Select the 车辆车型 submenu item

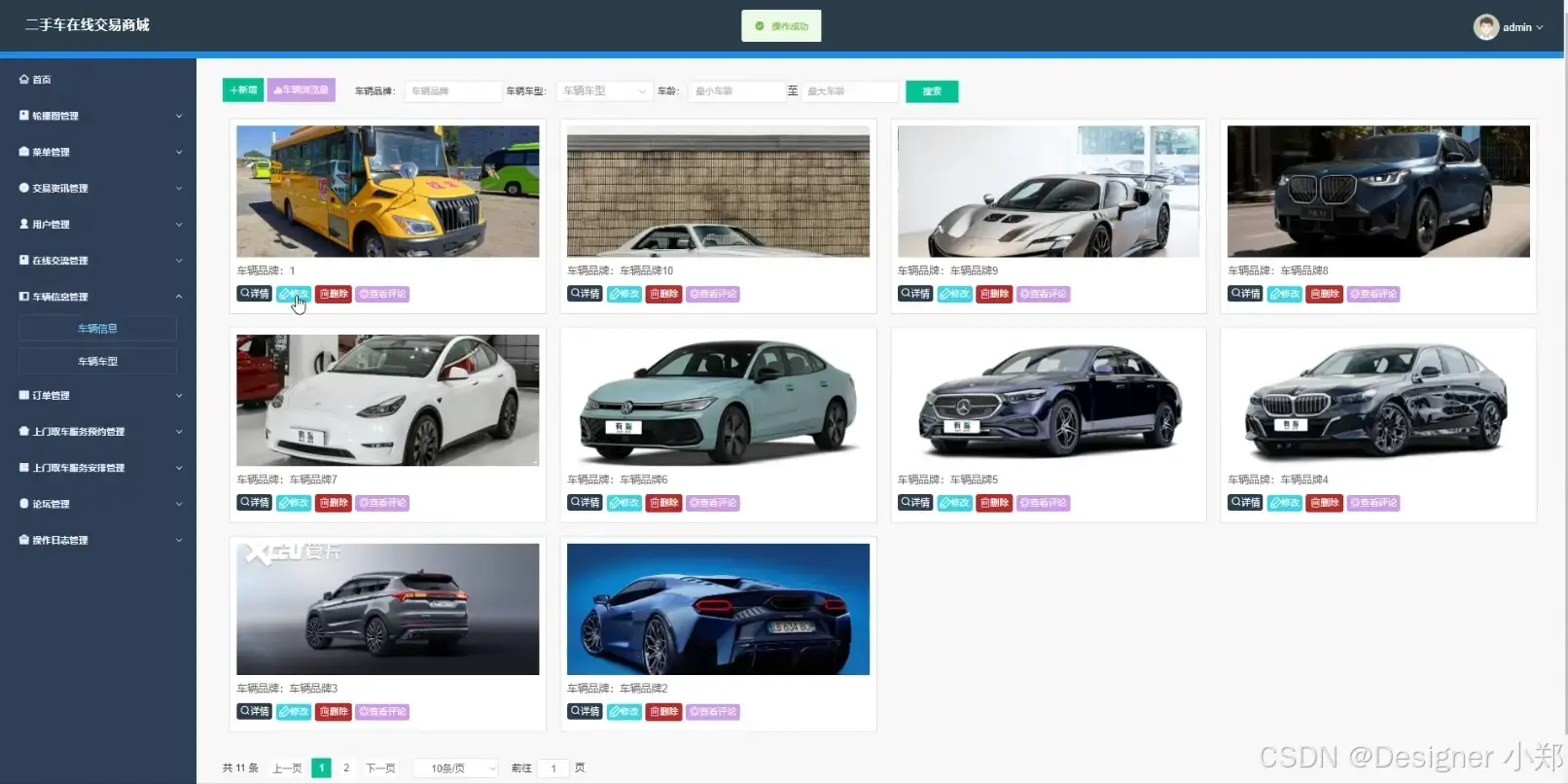(97, 362)
